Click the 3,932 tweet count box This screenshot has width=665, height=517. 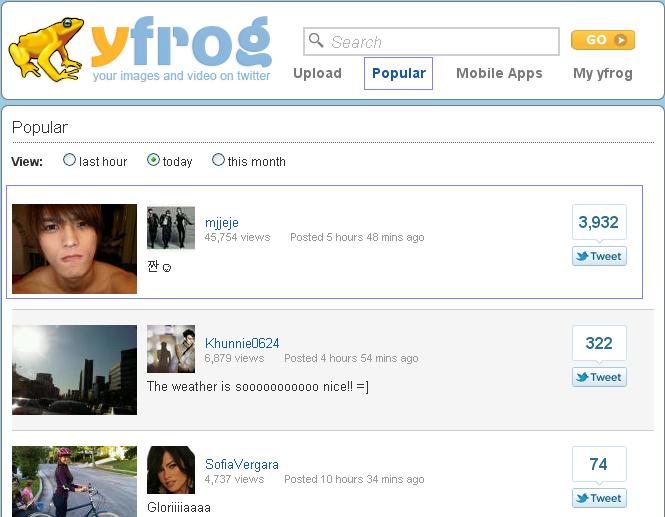point(599,222)
